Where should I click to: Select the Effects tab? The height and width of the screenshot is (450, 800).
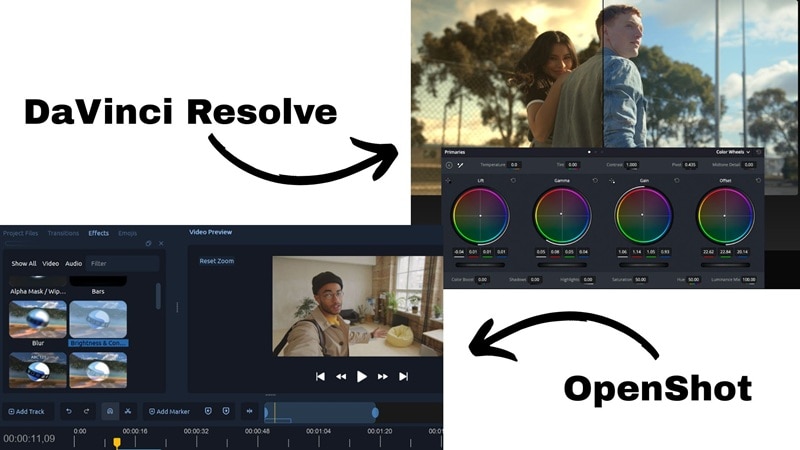[98, 233]
